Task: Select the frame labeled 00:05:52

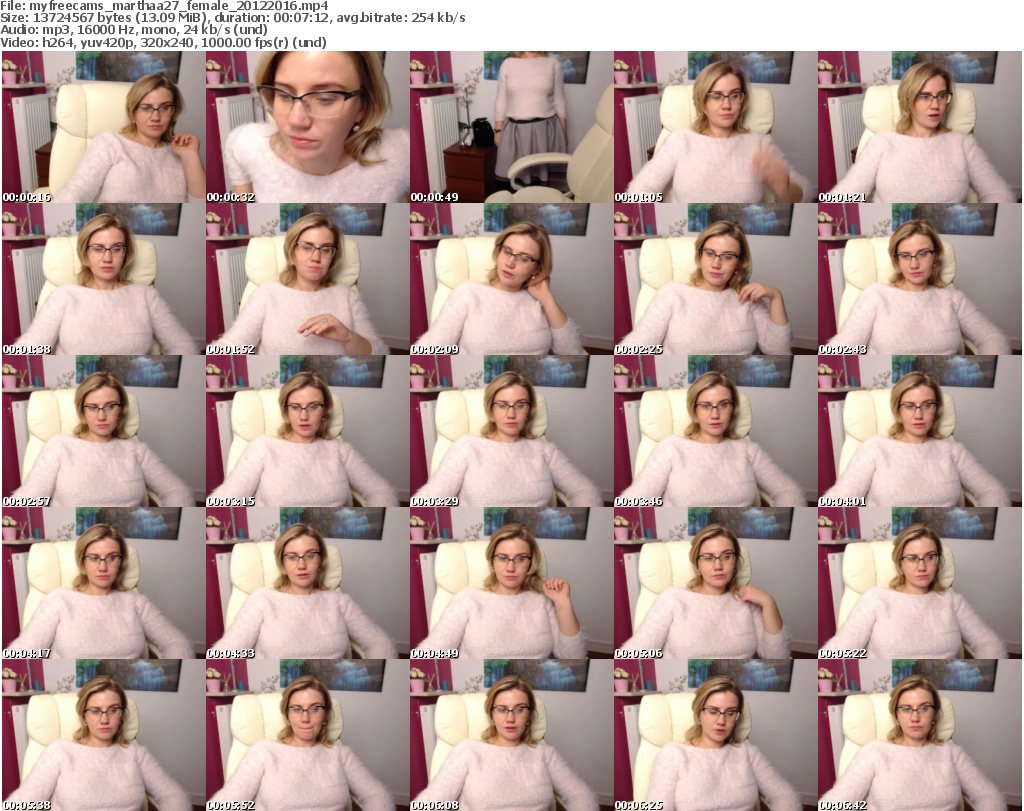Action: click(307, 735)
